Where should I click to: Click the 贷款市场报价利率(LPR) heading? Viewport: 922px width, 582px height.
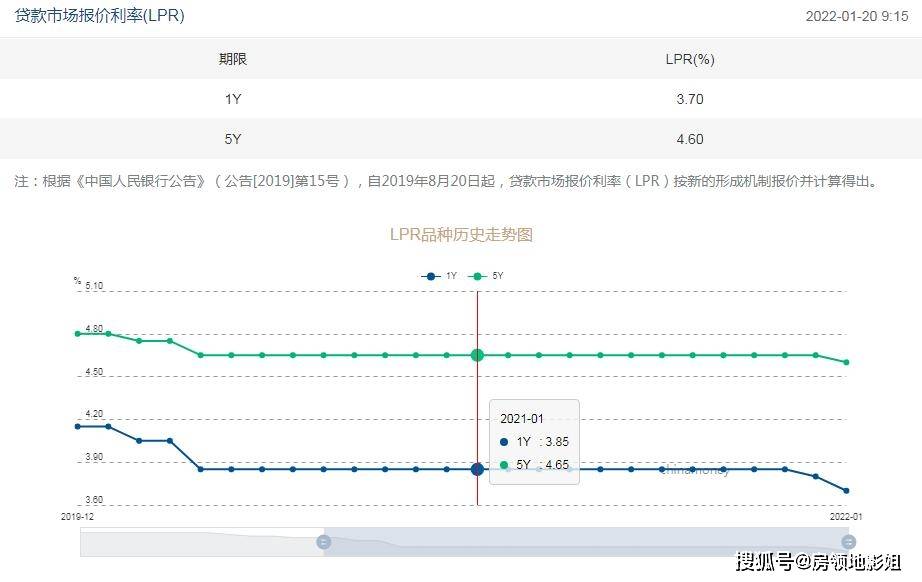[x=99, y=16]
